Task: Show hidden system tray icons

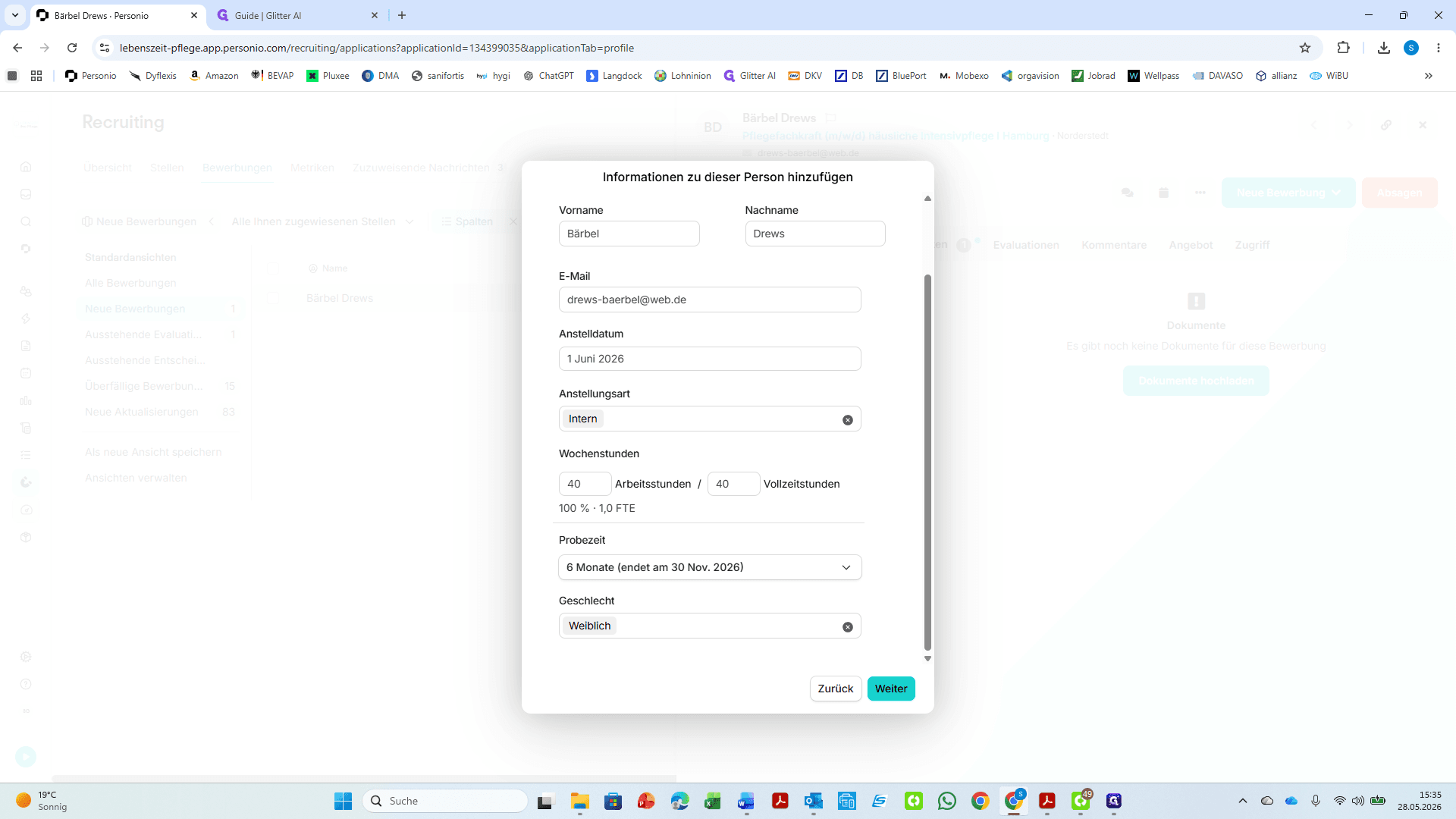Action: click(x=1242, y=801)
